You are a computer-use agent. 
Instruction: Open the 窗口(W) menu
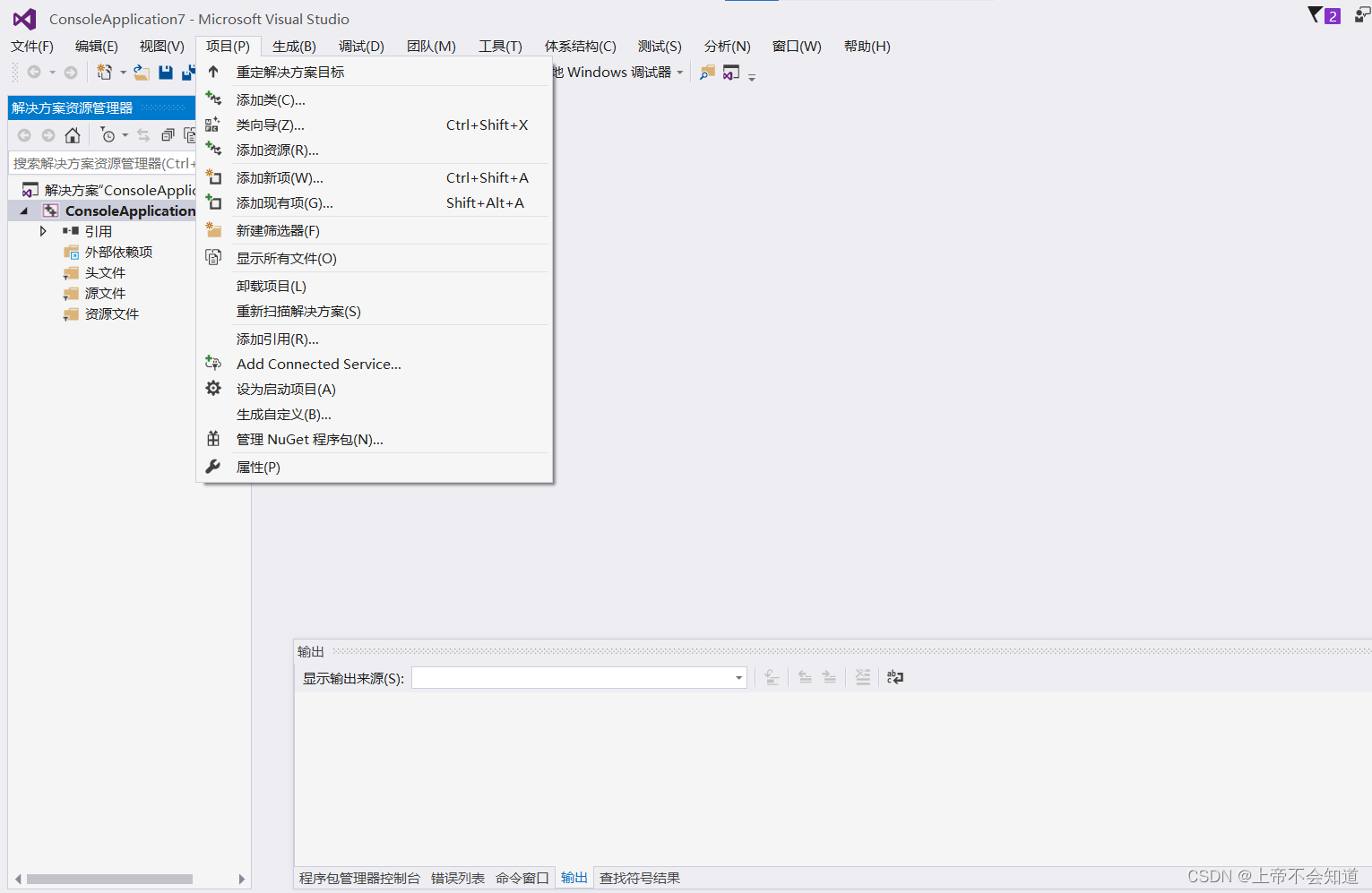(797, 46)
